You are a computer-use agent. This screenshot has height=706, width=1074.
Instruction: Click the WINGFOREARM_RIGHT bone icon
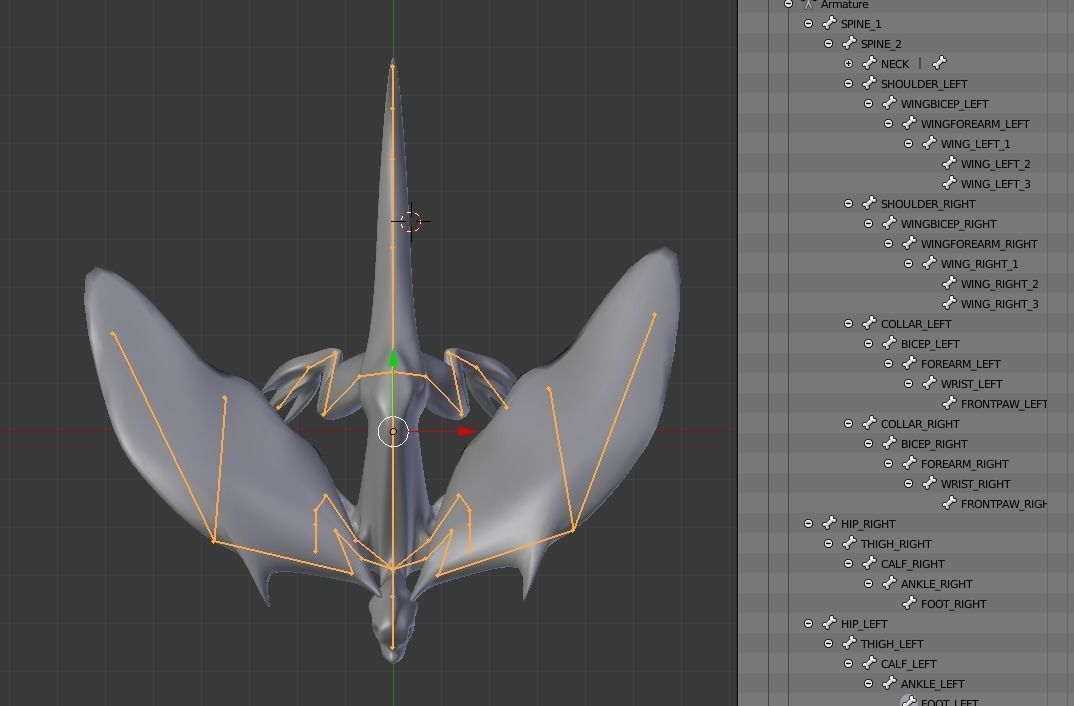tap(910, 243)
